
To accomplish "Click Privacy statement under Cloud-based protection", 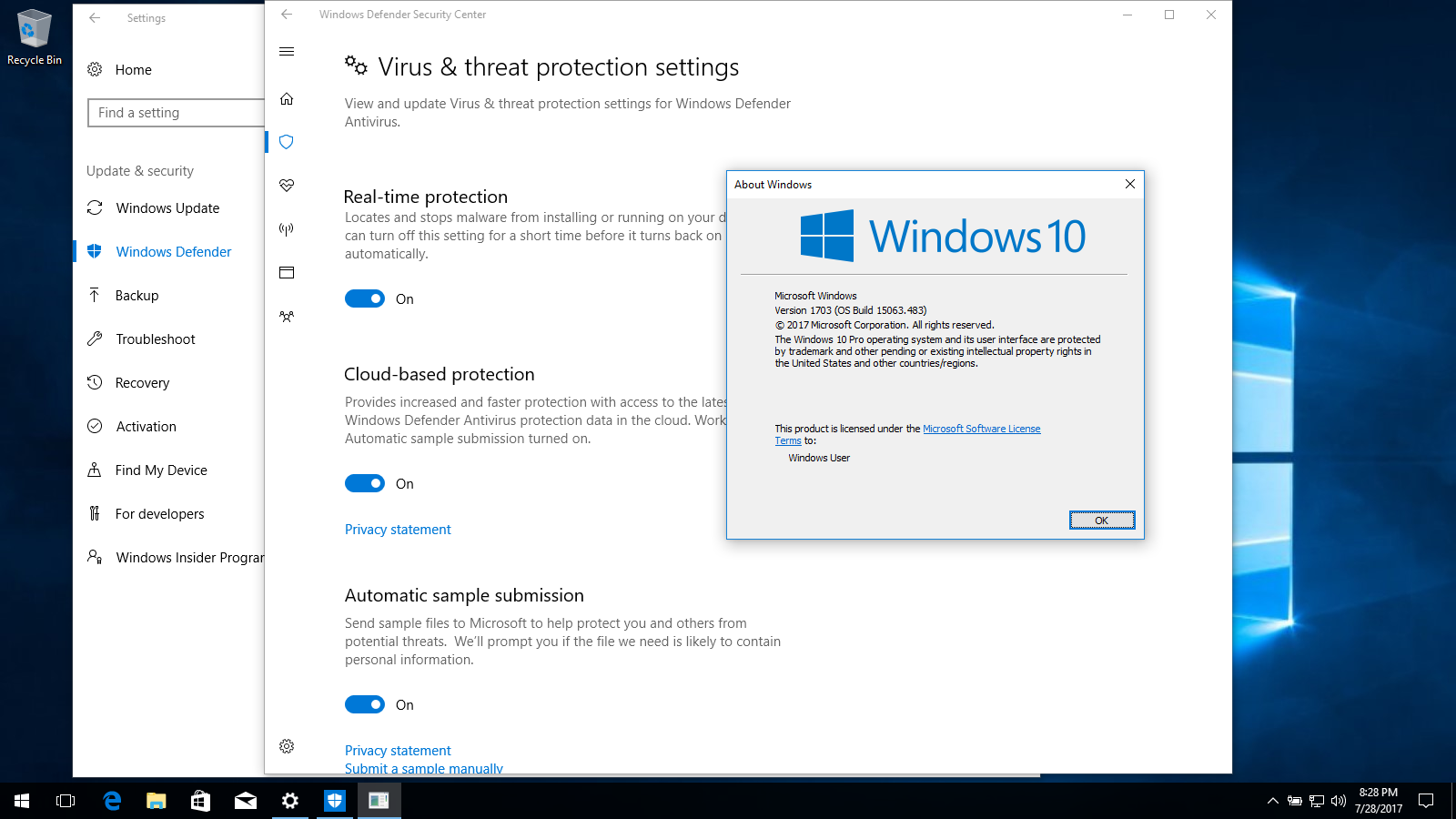I will coord(398,530).
